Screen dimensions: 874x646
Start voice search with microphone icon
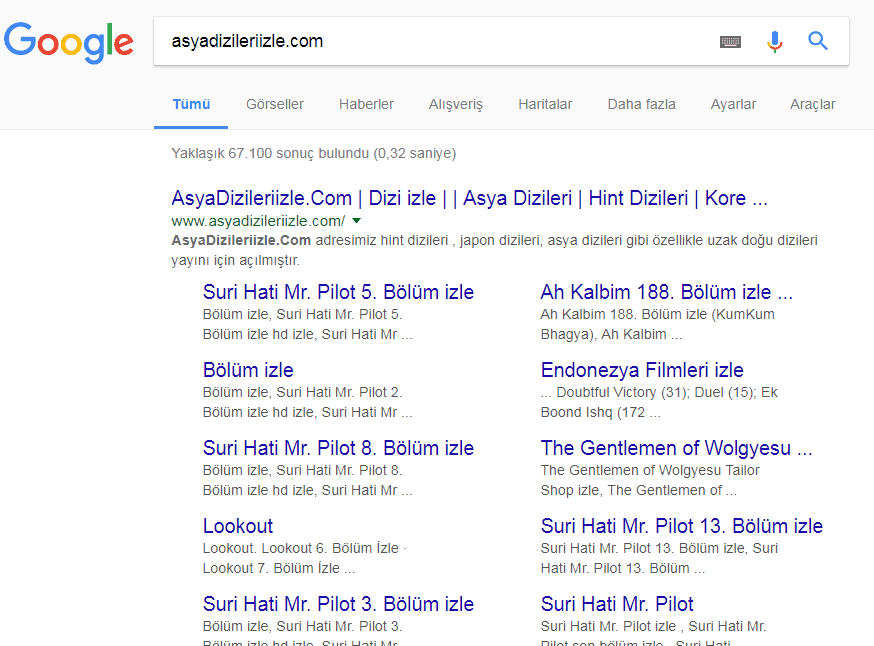click(774, 42)
